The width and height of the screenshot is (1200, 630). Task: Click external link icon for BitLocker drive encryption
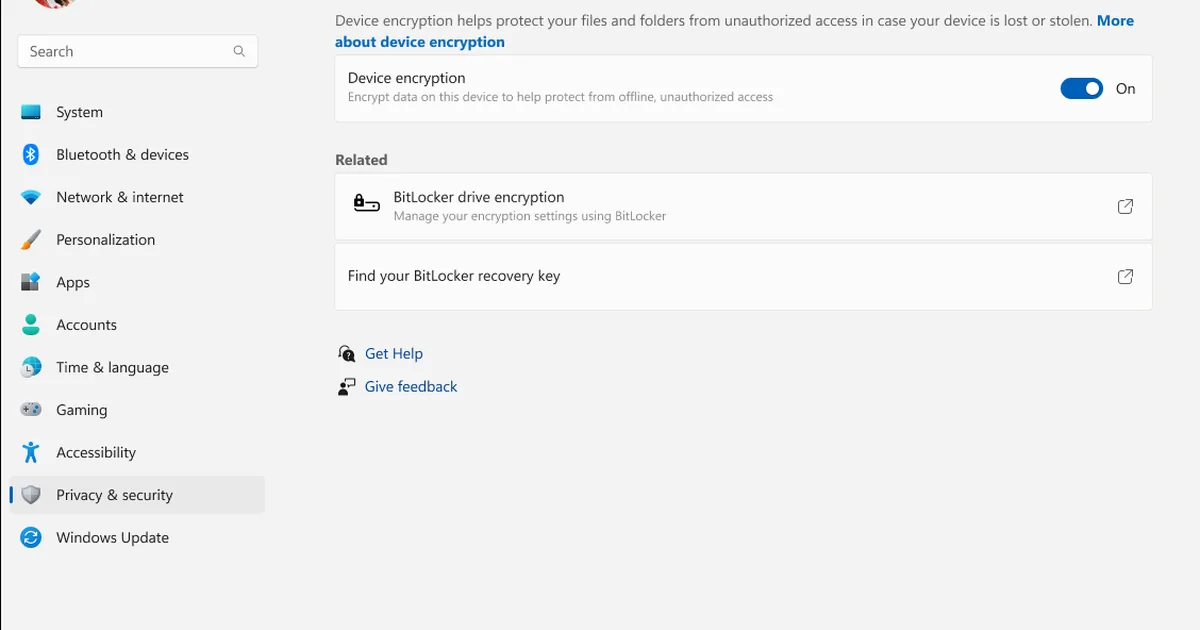point(1125,206)
